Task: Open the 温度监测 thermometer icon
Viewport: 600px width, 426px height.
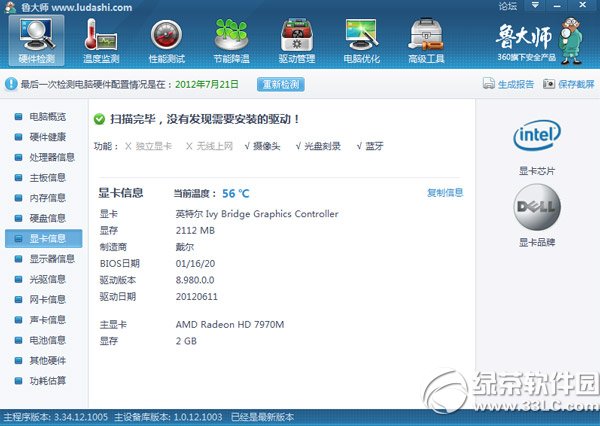Action: coord(101,41)
